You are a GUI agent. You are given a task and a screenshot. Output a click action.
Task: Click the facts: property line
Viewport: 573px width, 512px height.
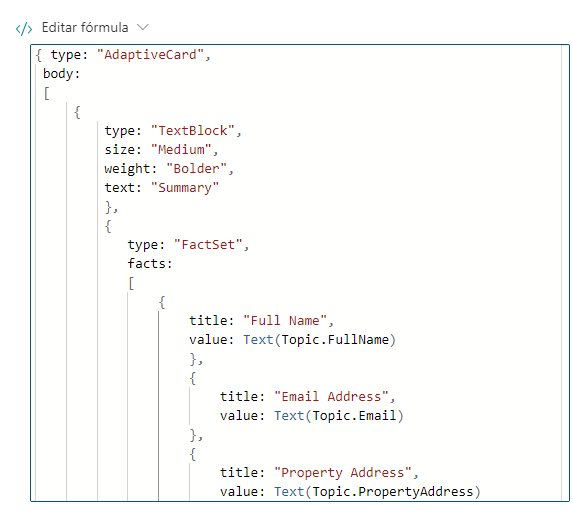pos(150,264)
